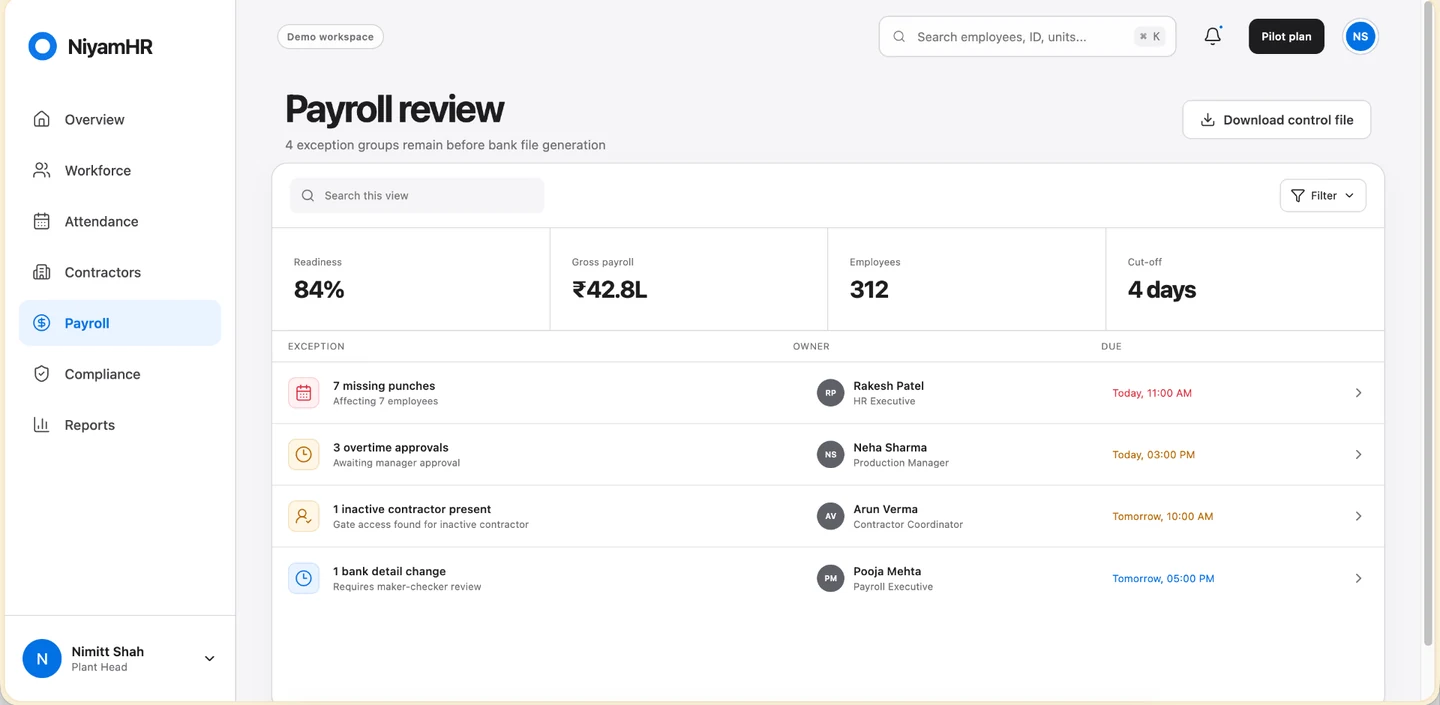This screenshot has width=1440, height=705.
Task: Click Download control file button
Action: pyautogui.click(x=1276, y=120)
